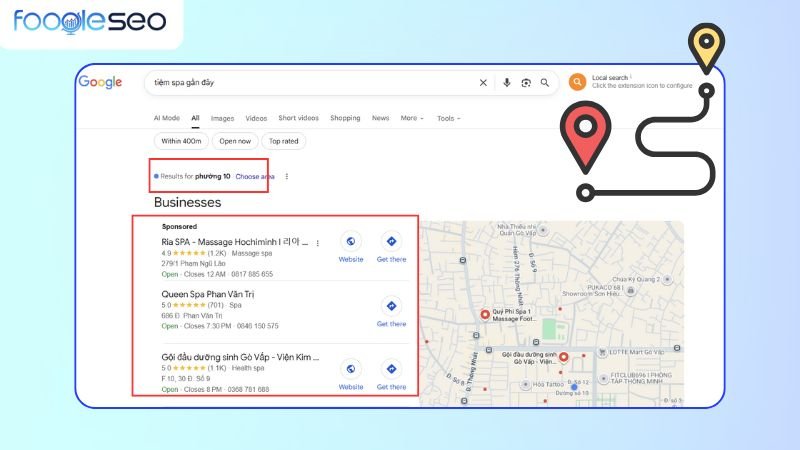Click the Choose area link
The width and height of the screenshot is (800, 450).
[x=255, y=176]
